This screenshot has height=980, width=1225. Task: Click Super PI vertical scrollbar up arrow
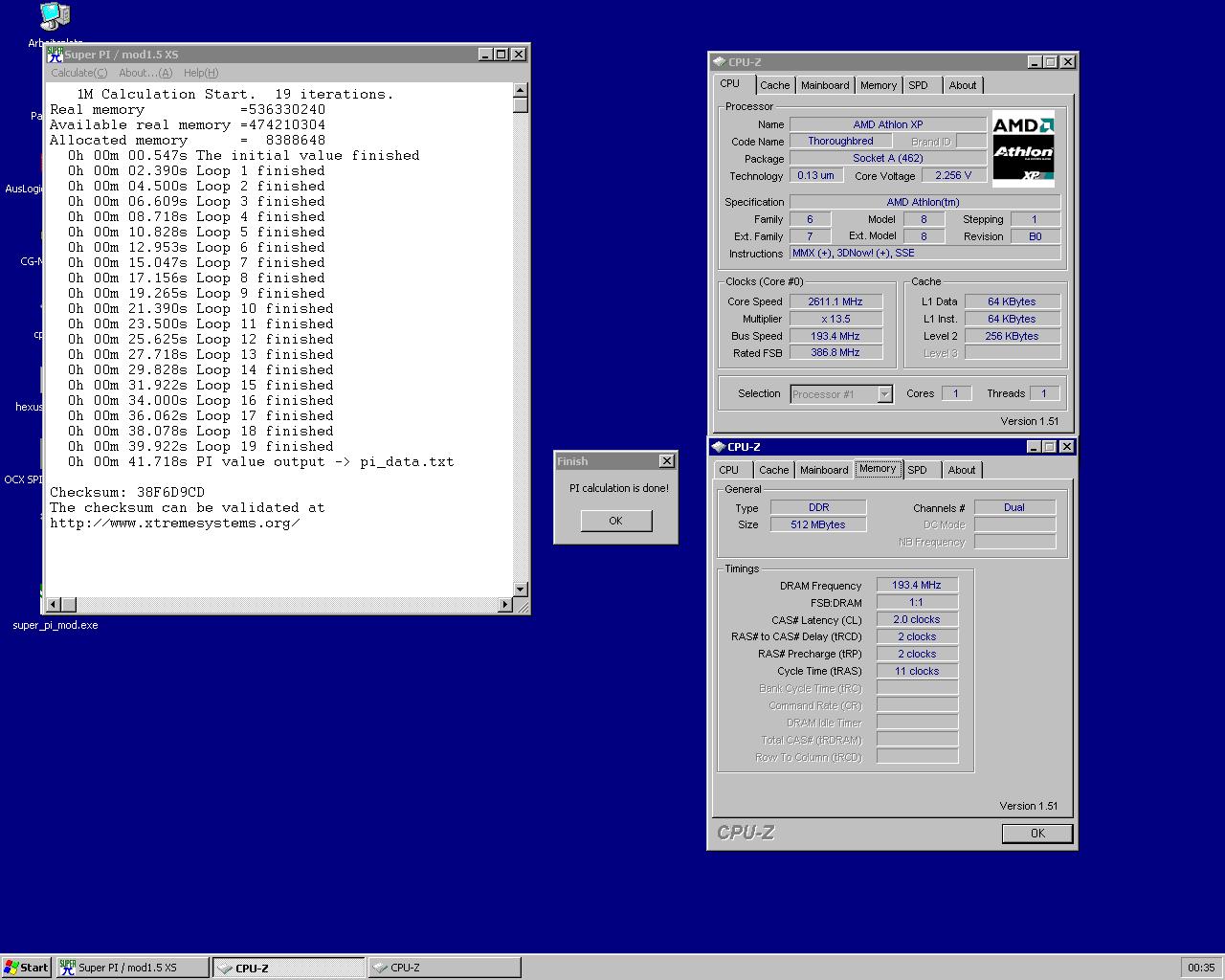tap(521, 91)
